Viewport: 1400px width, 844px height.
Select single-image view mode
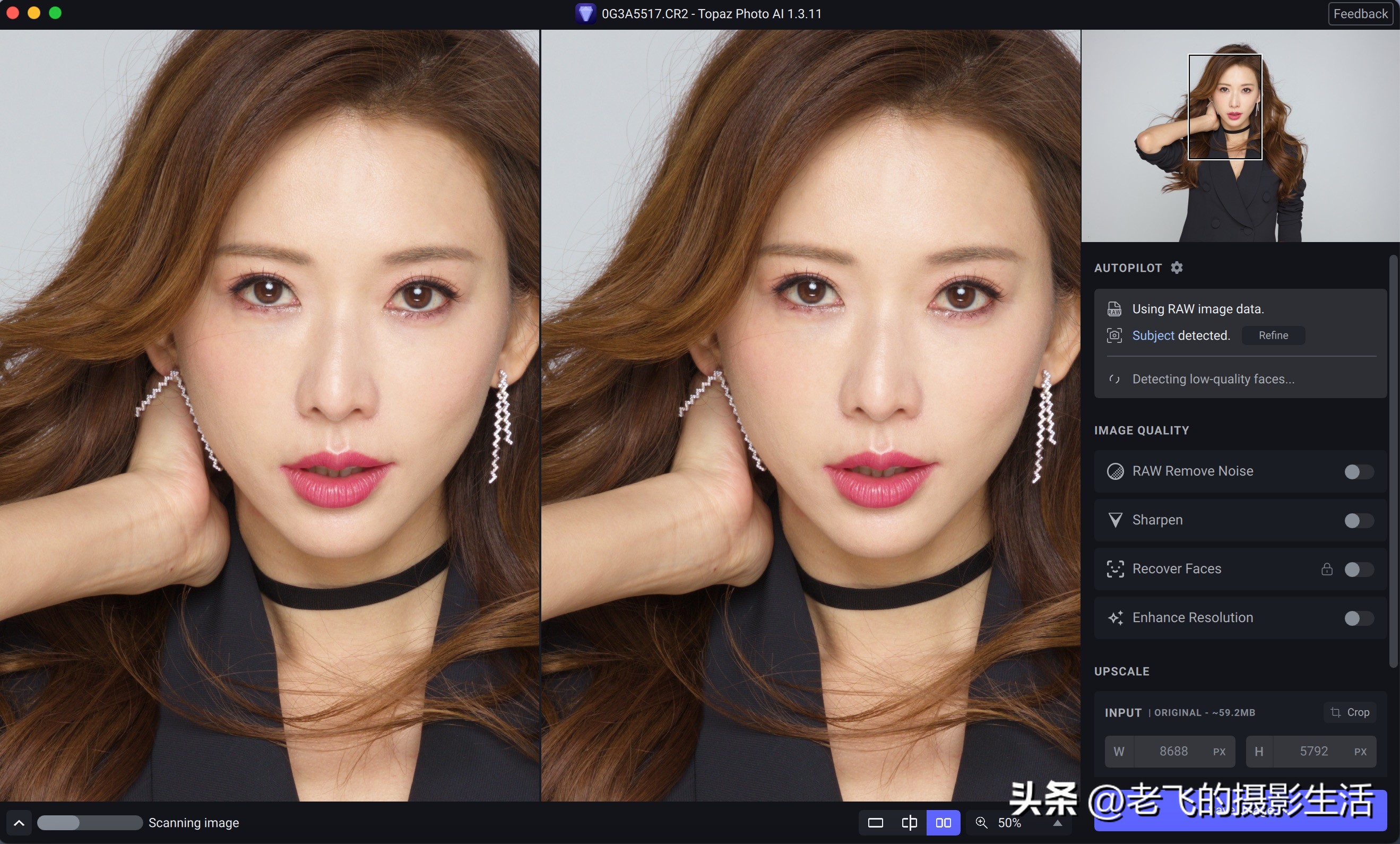[875, 822]
